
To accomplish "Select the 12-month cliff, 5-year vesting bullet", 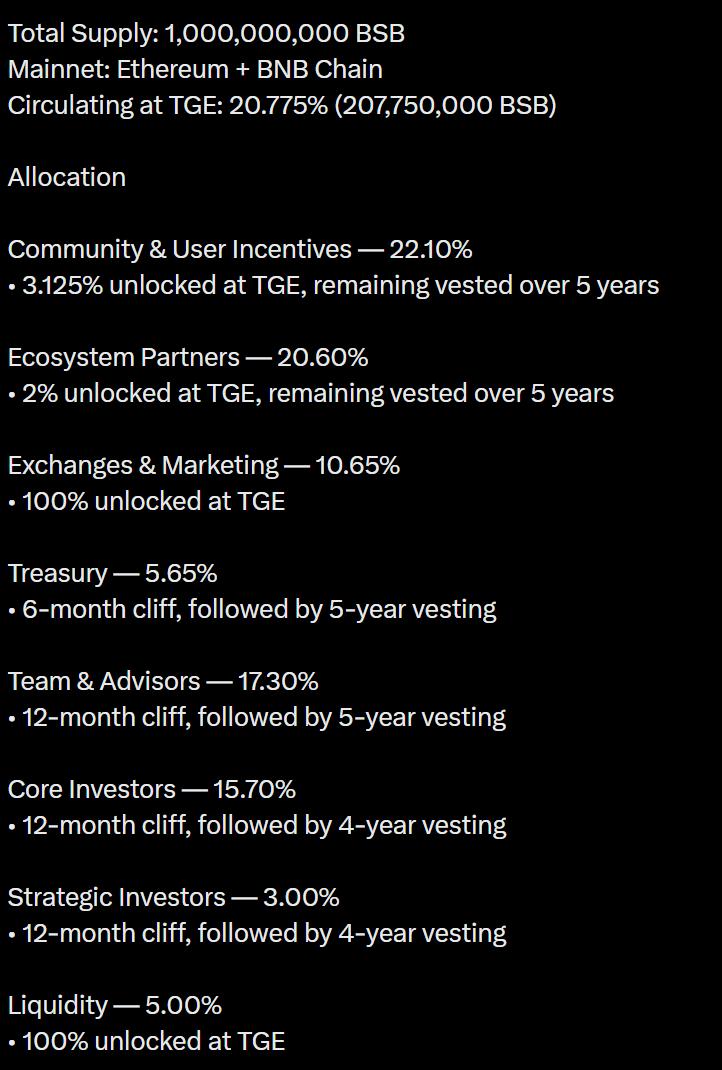I will 257,717.
